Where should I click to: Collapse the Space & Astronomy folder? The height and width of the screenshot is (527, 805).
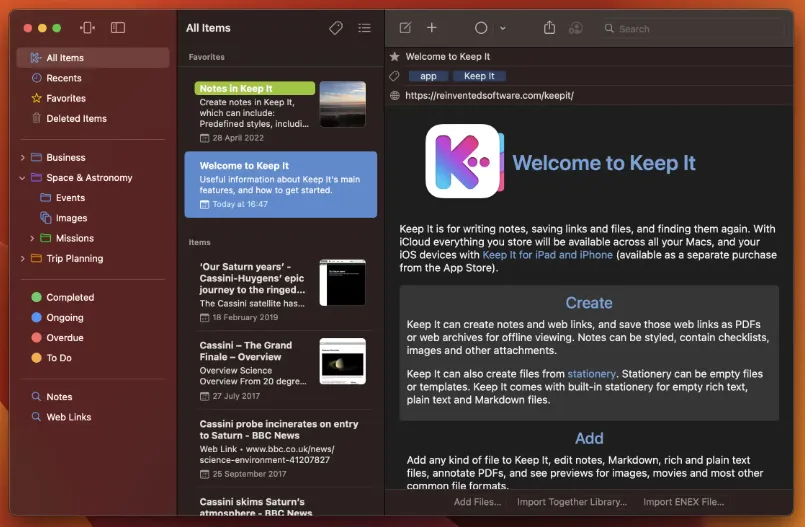pyautogui.click(x=23, y=178)
